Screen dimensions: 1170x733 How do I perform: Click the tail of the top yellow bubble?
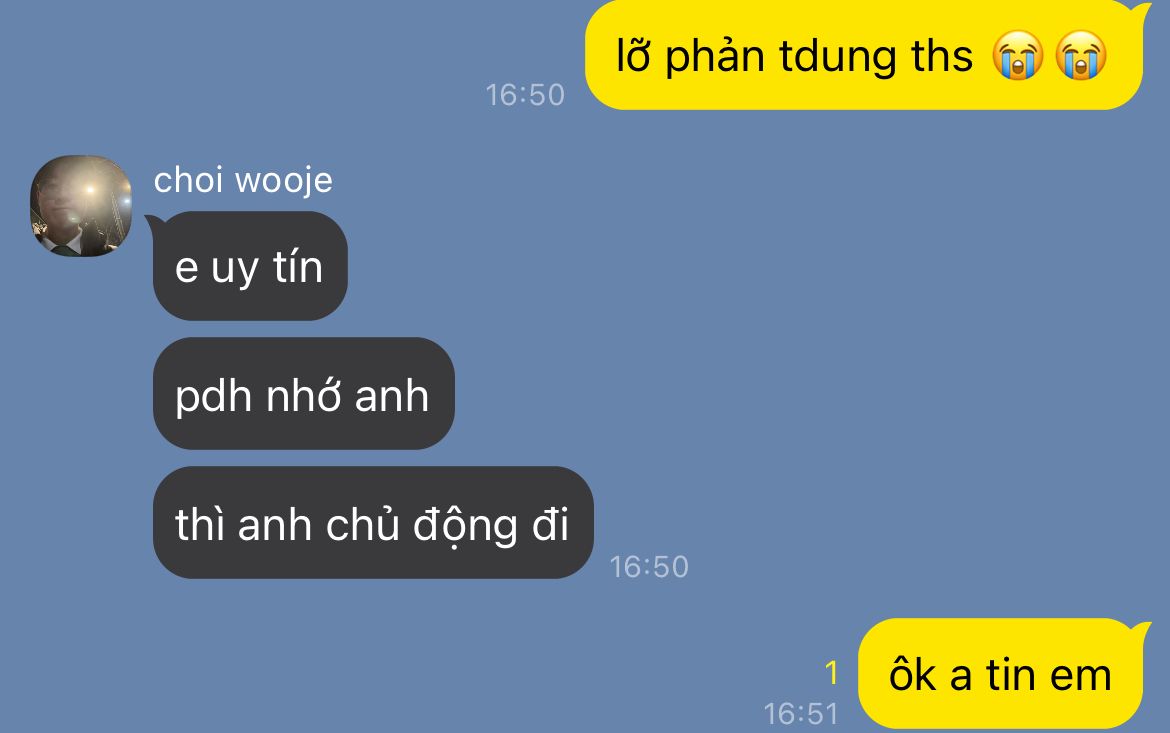coord(1142,9)
